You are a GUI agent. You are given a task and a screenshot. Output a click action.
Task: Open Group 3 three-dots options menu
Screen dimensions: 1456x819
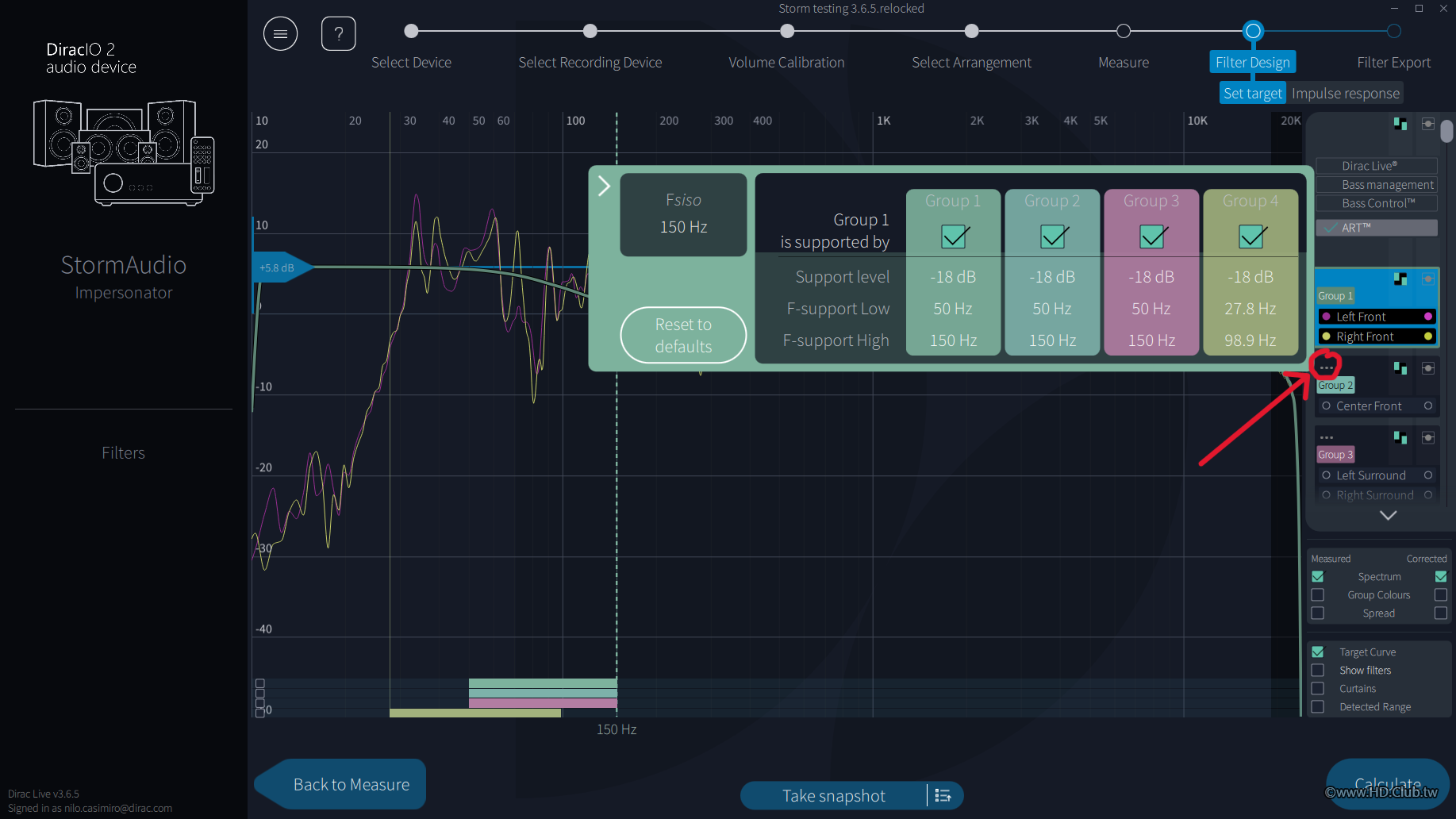[x=1326, y=438]
